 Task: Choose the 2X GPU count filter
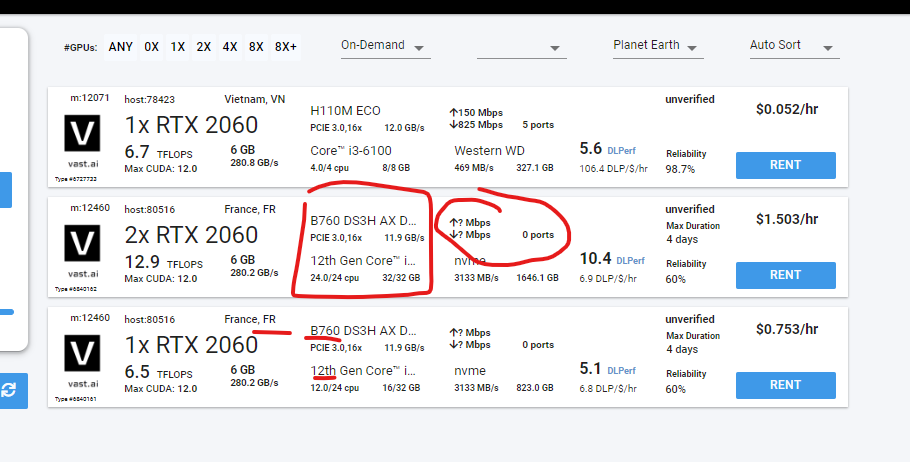204,47
